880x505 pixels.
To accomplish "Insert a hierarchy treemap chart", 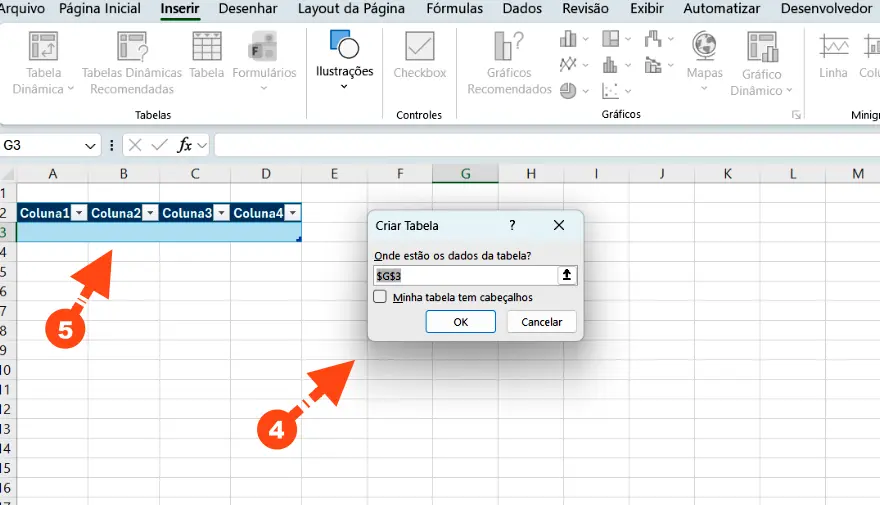I will coord(611,39).
